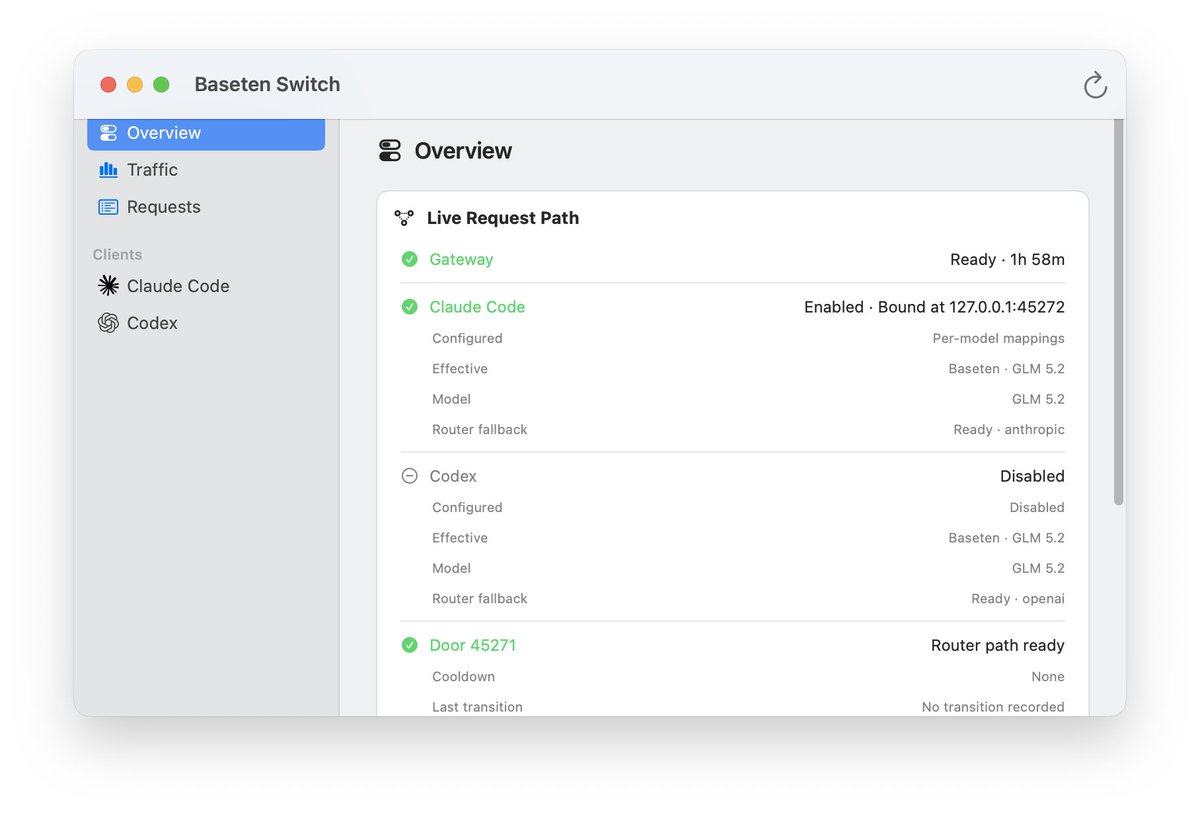Image resolution: width=1200 pixels, height=814 pixels.
Task: Click the Live Request Path node icon
Action: pos(404,218)
